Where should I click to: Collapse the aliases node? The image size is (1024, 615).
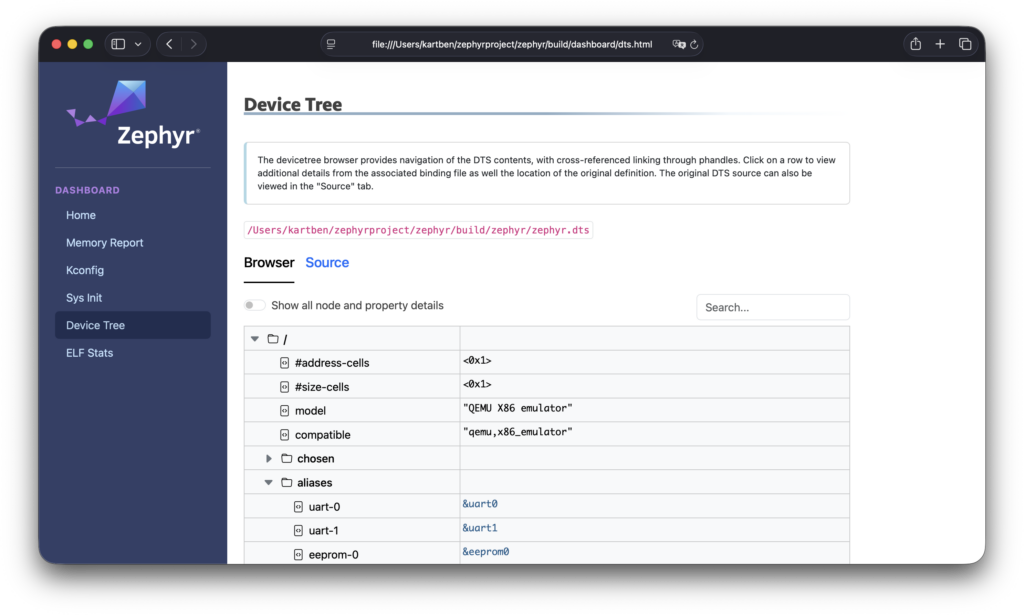269,483
